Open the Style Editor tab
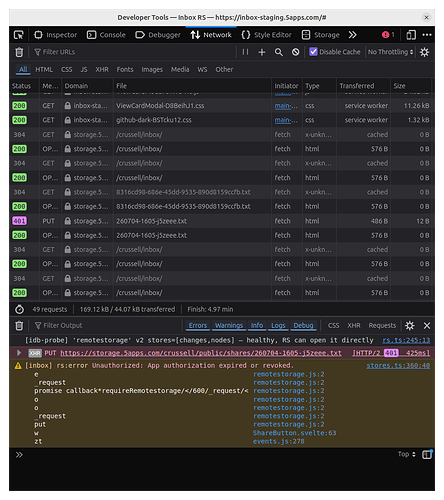This screenshot has height=500, width=444. coord(266,35)
